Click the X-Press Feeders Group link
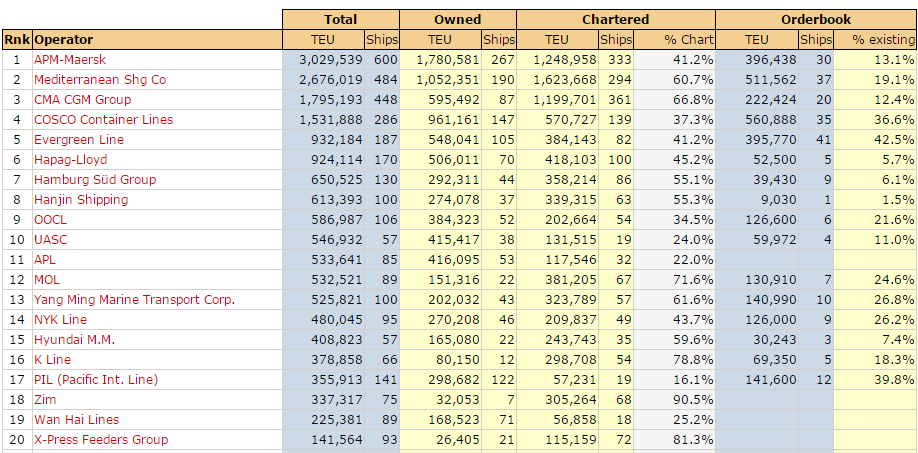918x453 pixels. pyautogui.click(x=101, y=440)
